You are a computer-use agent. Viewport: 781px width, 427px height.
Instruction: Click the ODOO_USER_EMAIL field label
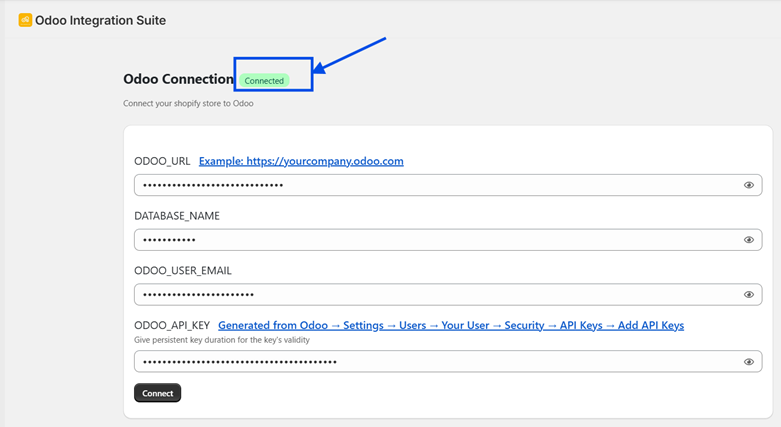coord(183,271)
